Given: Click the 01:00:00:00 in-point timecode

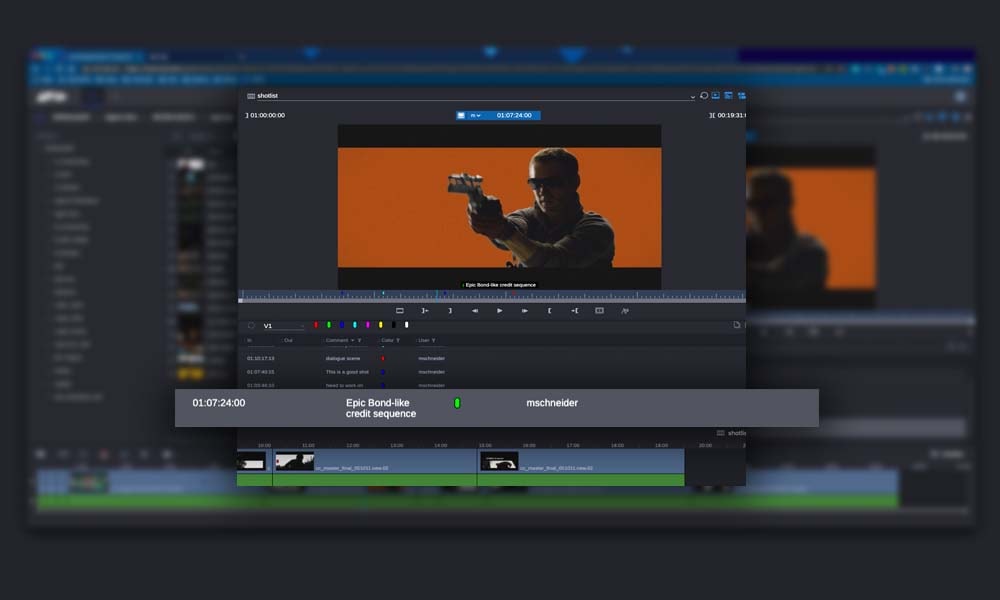Looking at the screenshot, I should (x=267, y=115).
